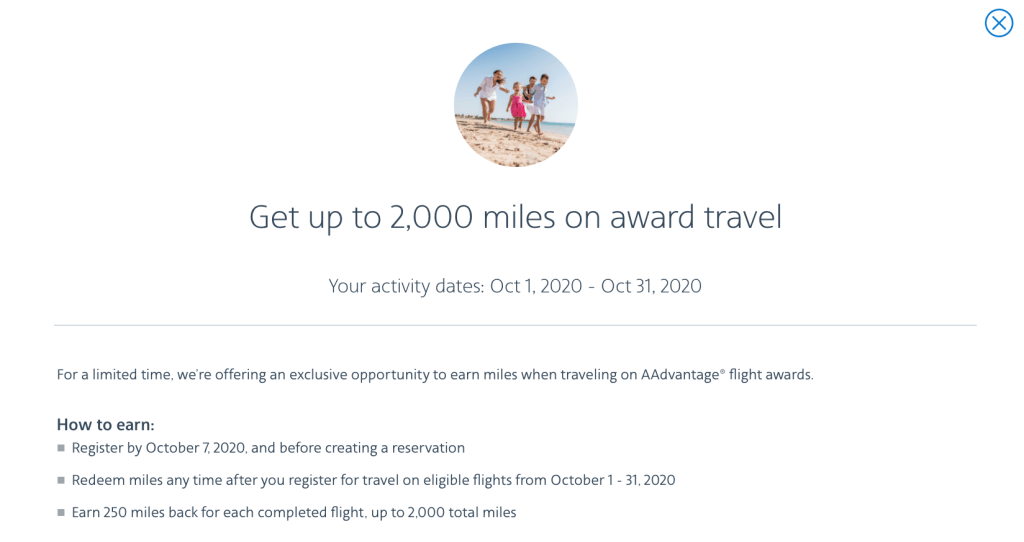
Task: Click the square bullet beside 'Redeem miles any time'
Action: point(61,481)
